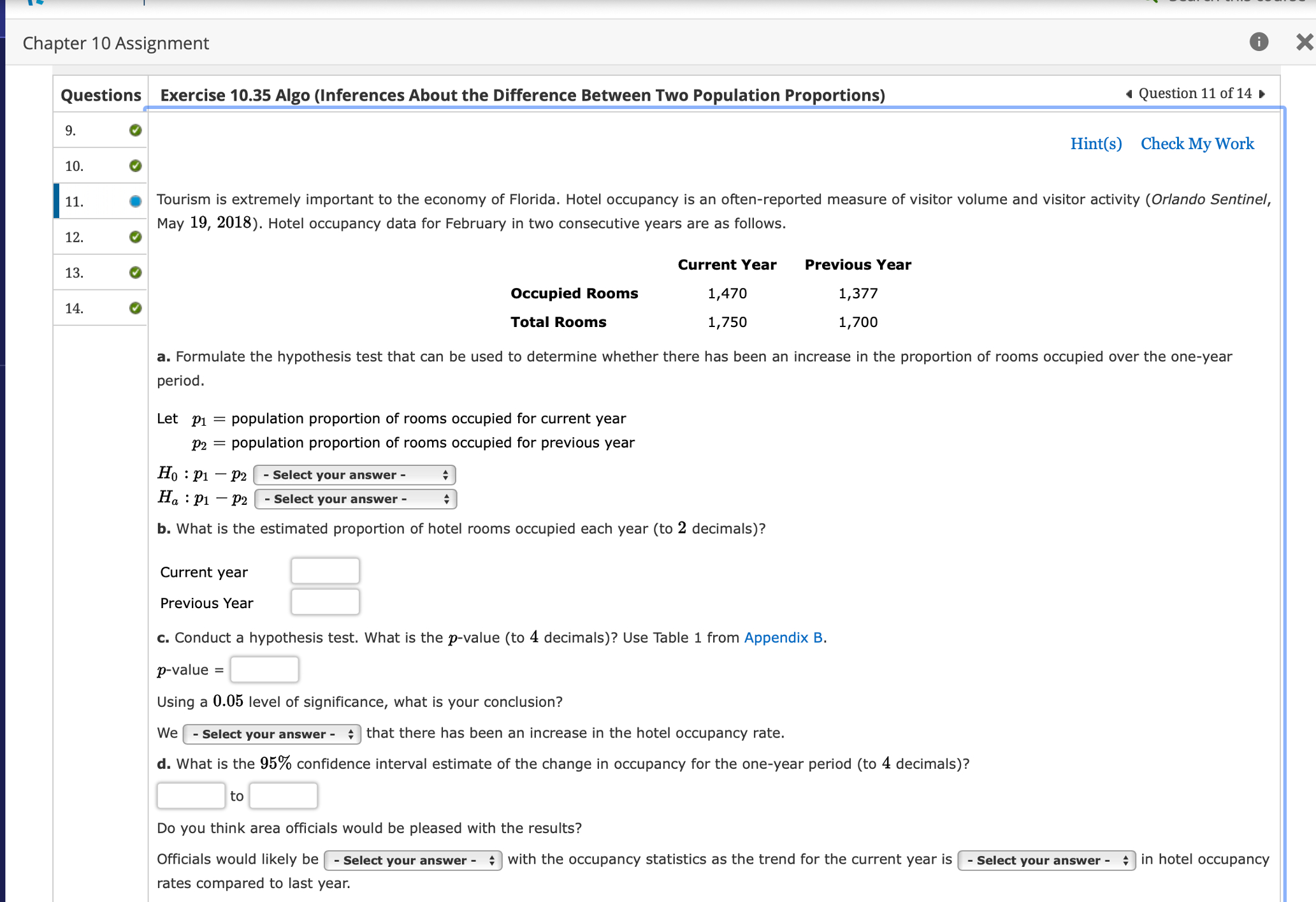This screenshot has width=1316, height=902.
Task: Open the H0 hypothesis answer dropdown
Action: pyautogui.click(x=354, y=475)
